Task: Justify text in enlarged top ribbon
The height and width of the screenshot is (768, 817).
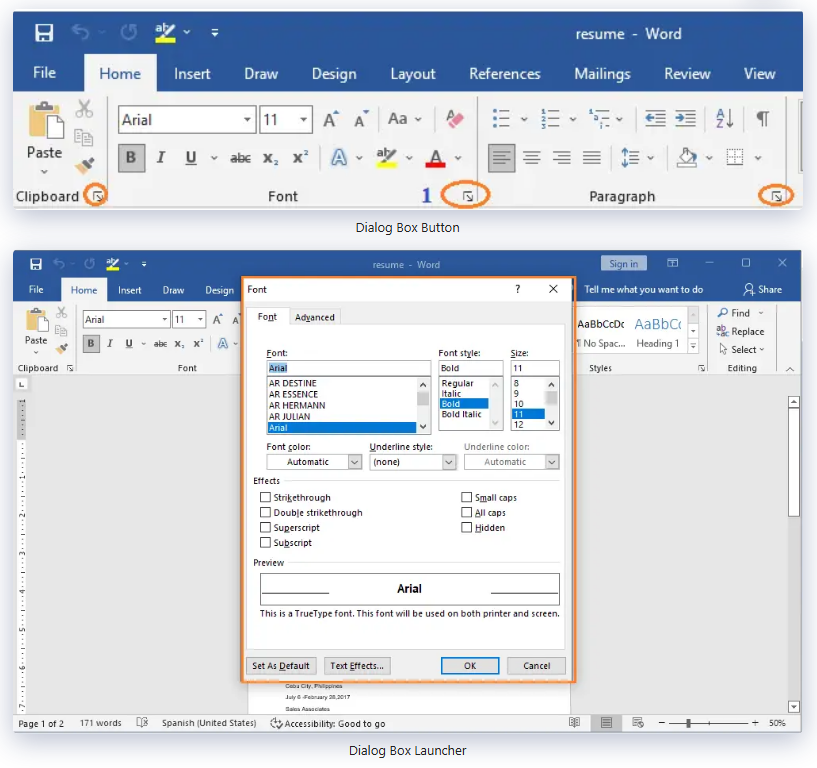Action: pos(592,157)
